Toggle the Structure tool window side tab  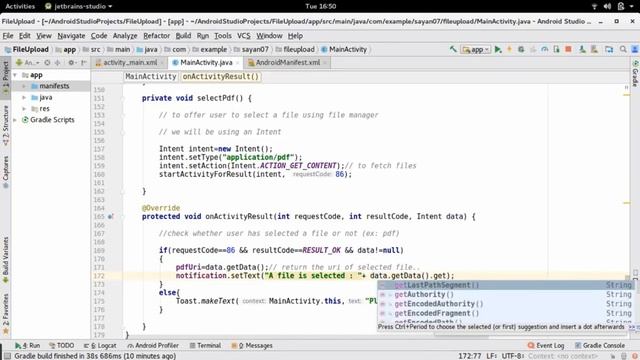pos(5,126)
